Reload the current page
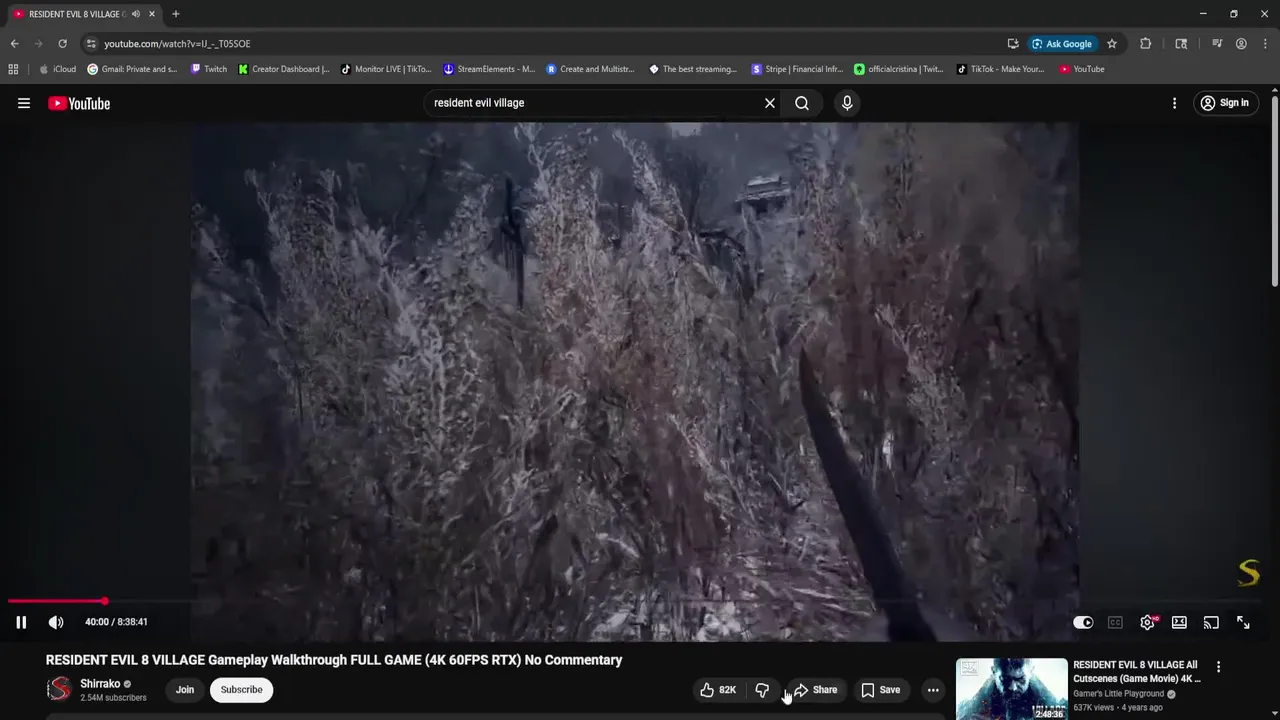This screenshot has width=1280, height=720. pyautogui.click(x=62, y=44)
